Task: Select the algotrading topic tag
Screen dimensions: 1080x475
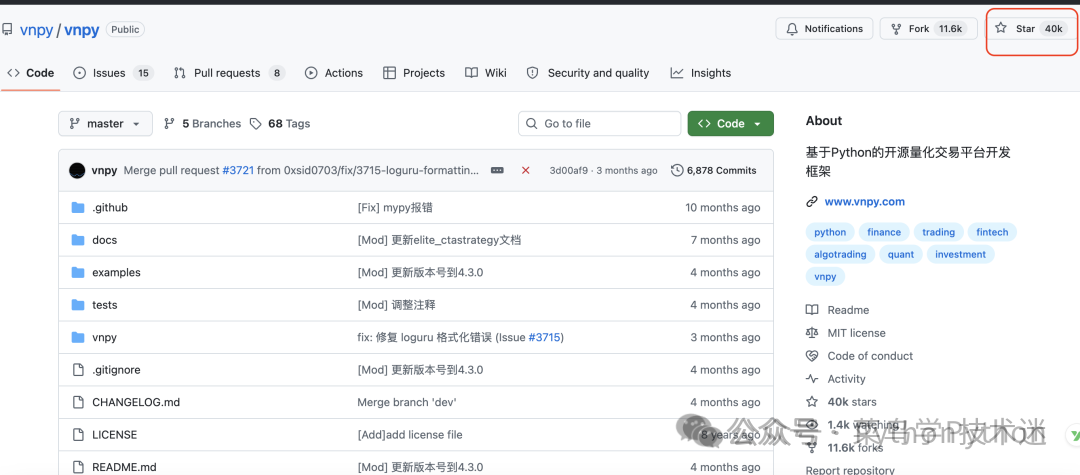Action: (x=840, y=255)
